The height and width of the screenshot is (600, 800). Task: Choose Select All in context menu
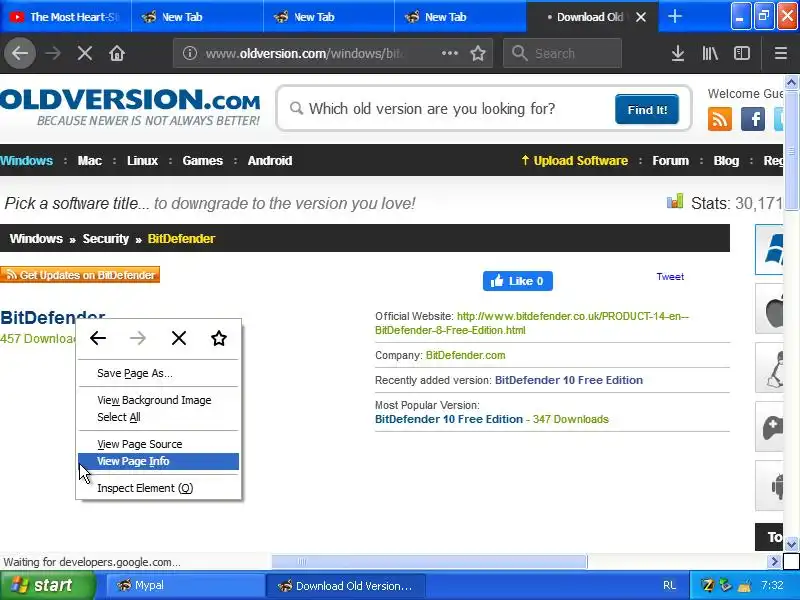[158, 417]
